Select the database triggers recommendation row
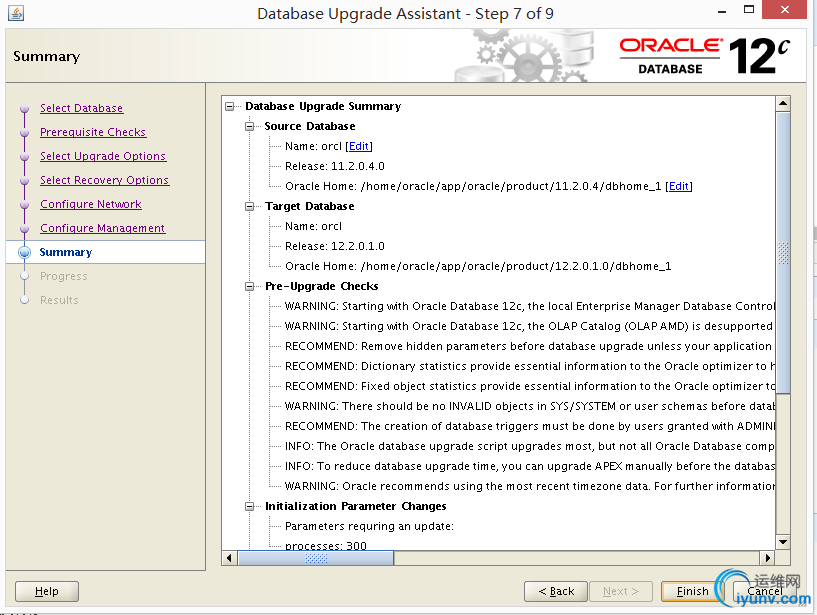This screenshot has height=615, width=817. [x=529, y=426]
